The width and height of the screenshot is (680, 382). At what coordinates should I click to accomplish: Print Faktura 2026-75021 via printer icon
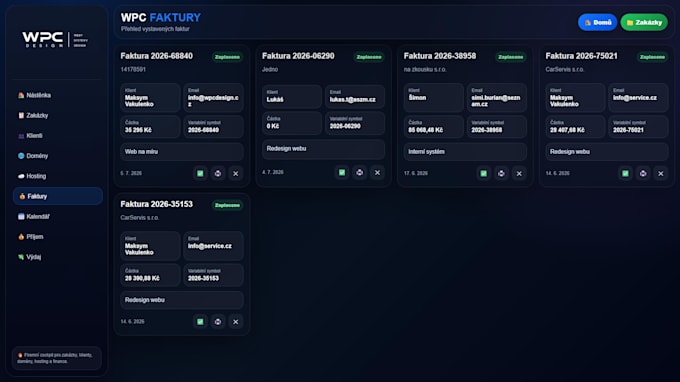(x=643, y=173)
